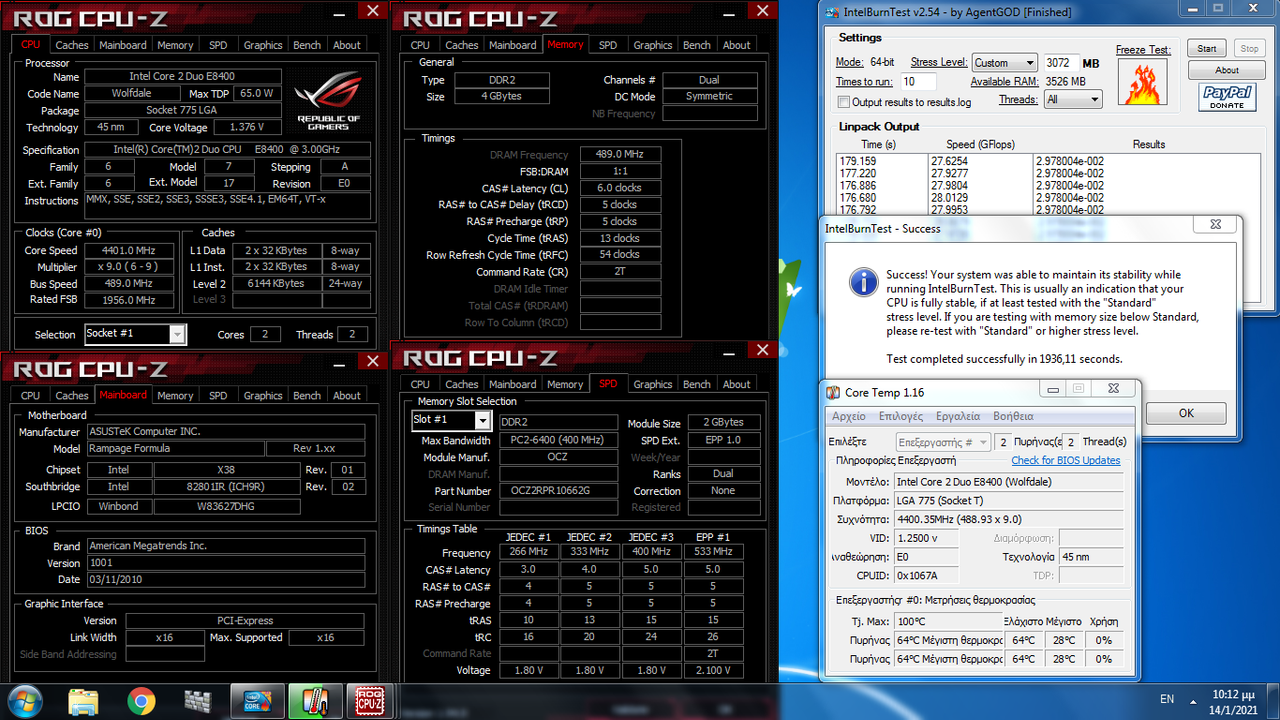Click the DRAM Frequency 489.0 MHz value
This screenshot has width=1280, height=720.
pyautogui.click(x=619, y=155)
